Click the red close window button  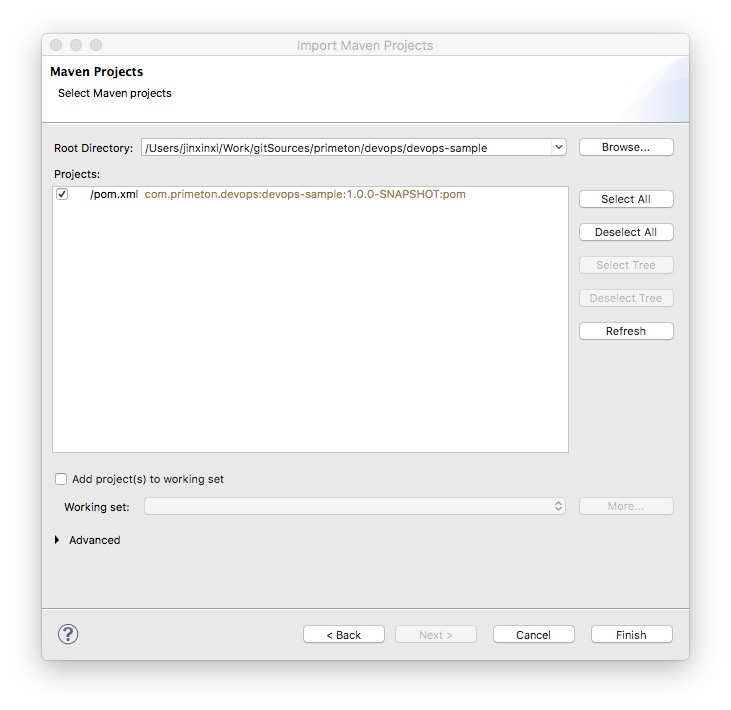56,45
